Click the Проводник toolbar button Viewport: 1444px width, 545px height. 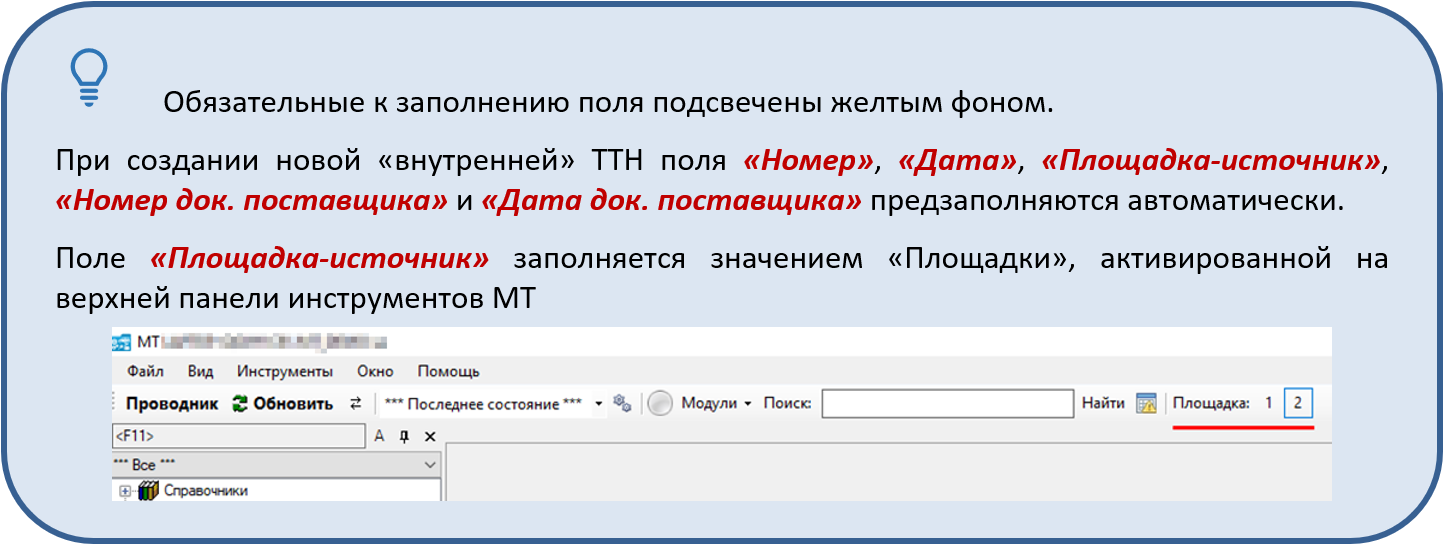[x=171, y=404]
